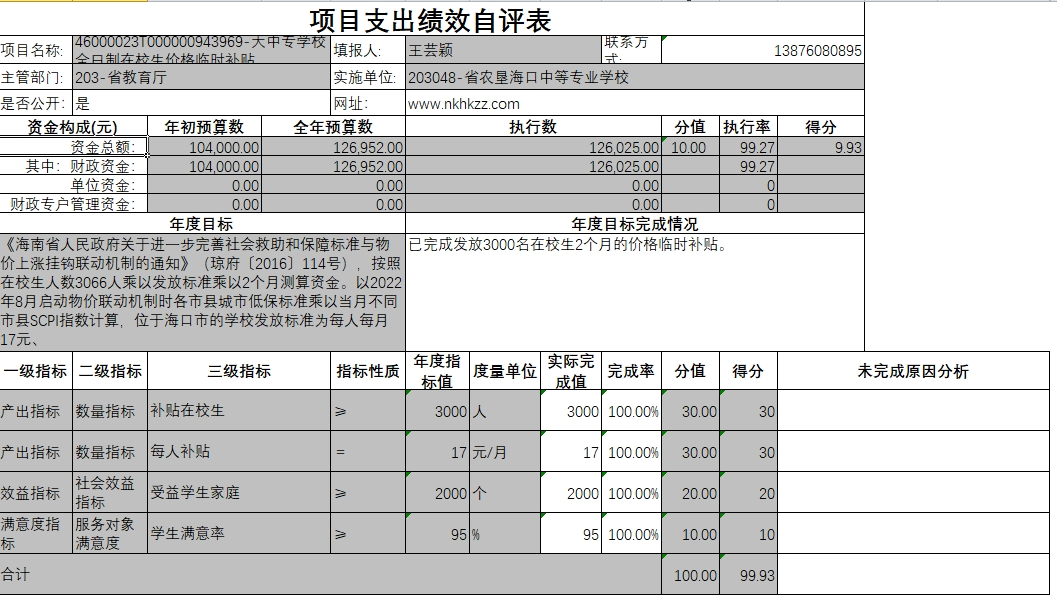The height and width of the screenshot is (605, 1057).
Task: Click the 项目名称 label cell
Action: pos(36,51)
